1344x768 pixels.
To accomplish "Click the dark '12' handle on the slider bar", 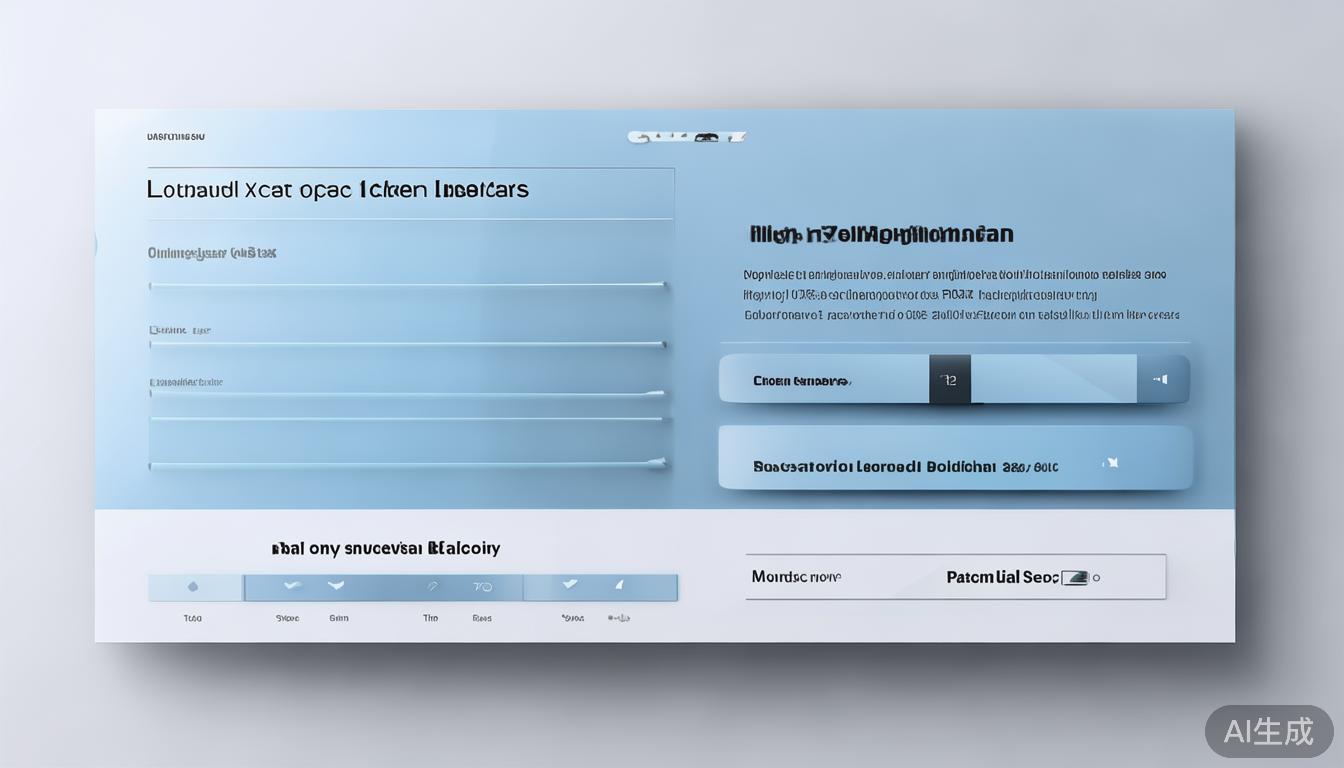I will pos(950,380).
